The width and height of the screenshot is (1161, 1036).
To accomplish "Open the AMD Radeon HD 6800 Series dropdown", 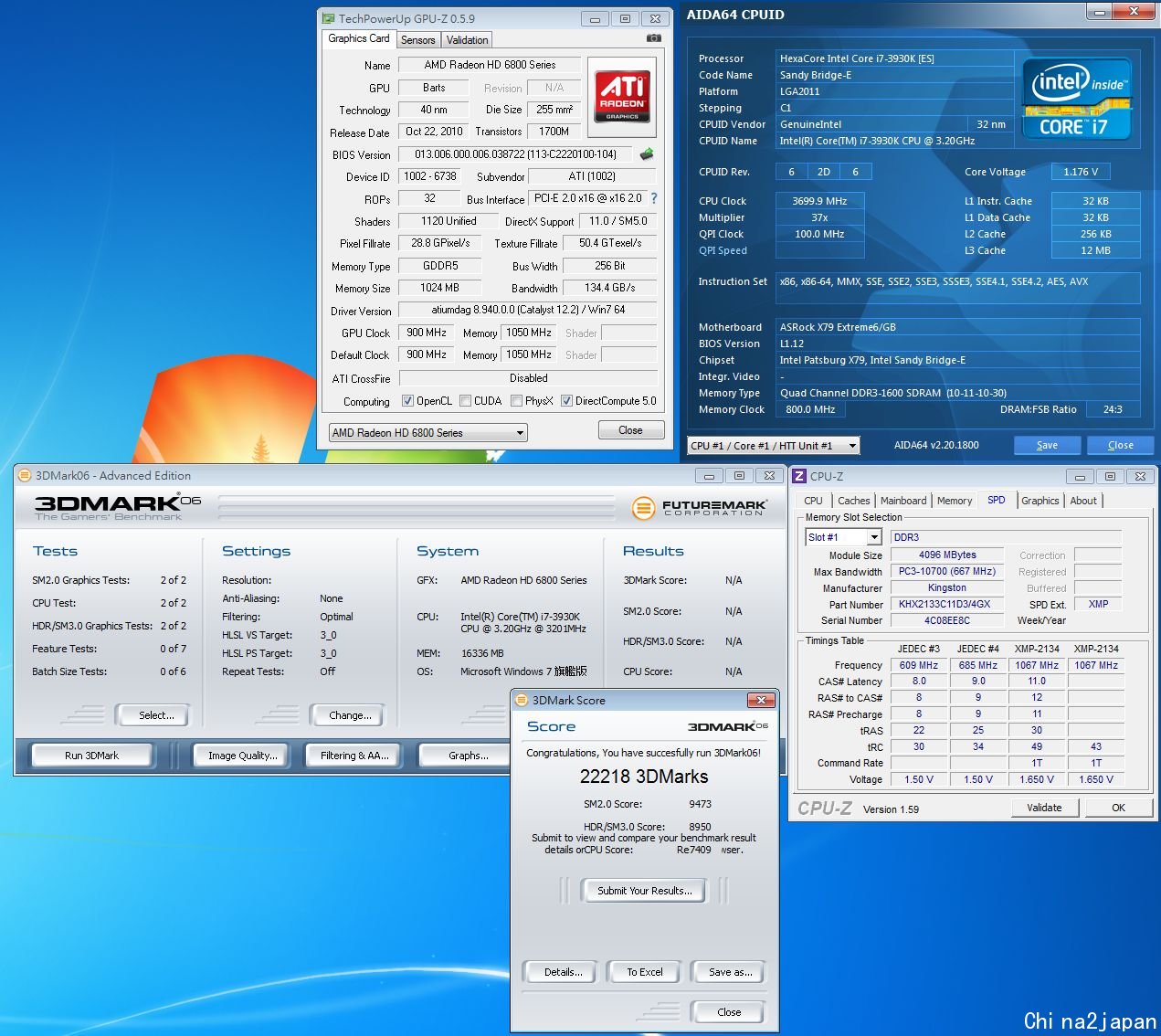I will pos(428,433).
